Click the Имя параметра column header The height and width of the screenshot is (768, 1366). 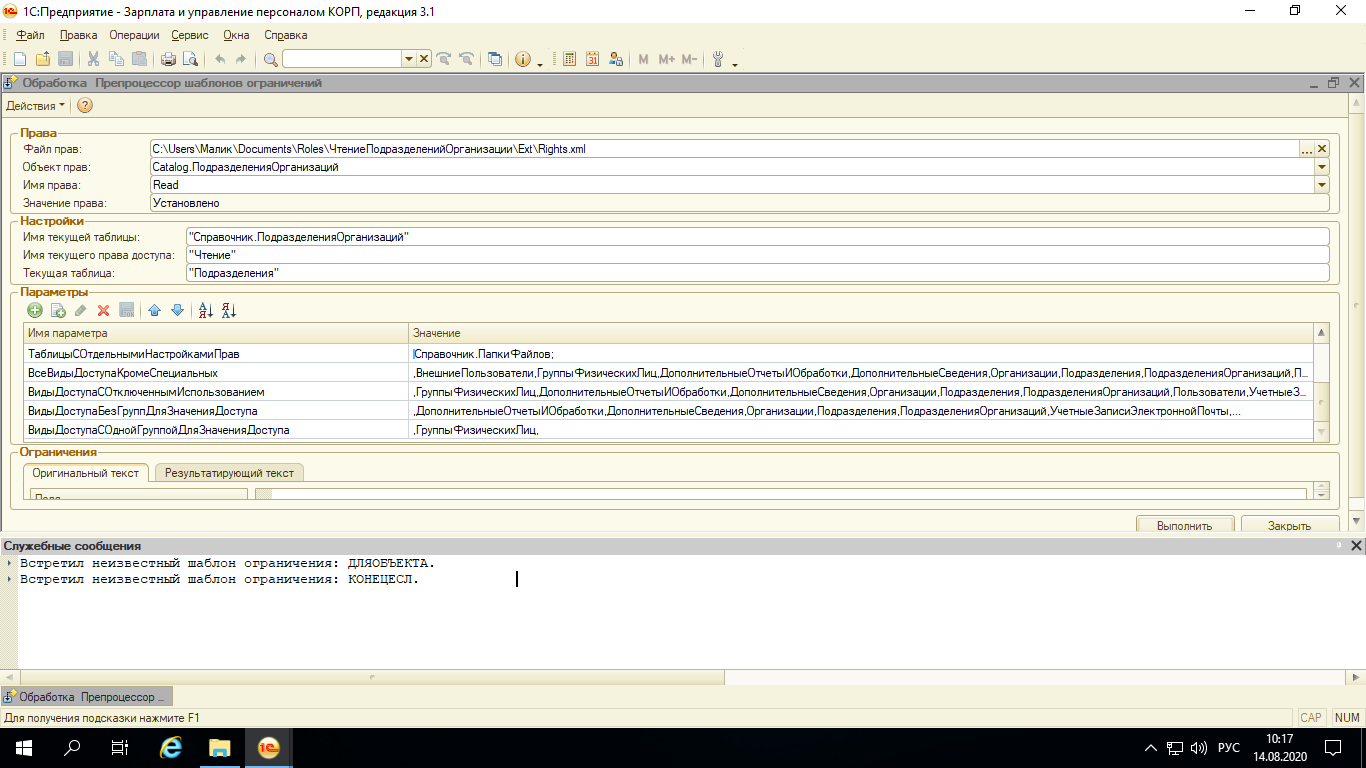(x=216, y=333)
